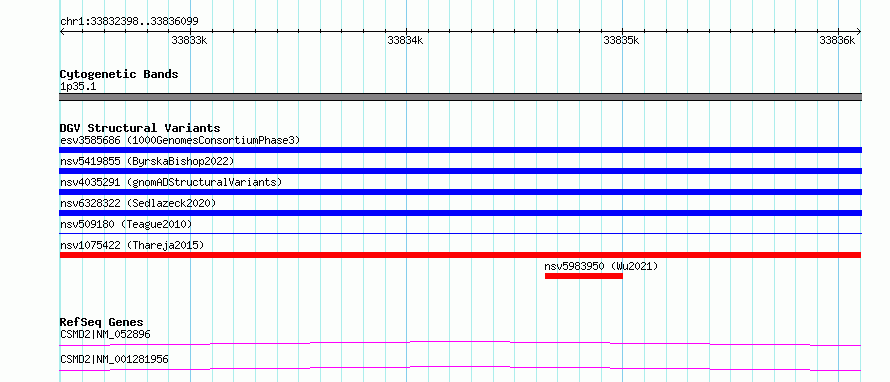The image size is (890, 382).
Task: Select the CSMD2 NM_052896 magenta gene line
Action: 460,343
